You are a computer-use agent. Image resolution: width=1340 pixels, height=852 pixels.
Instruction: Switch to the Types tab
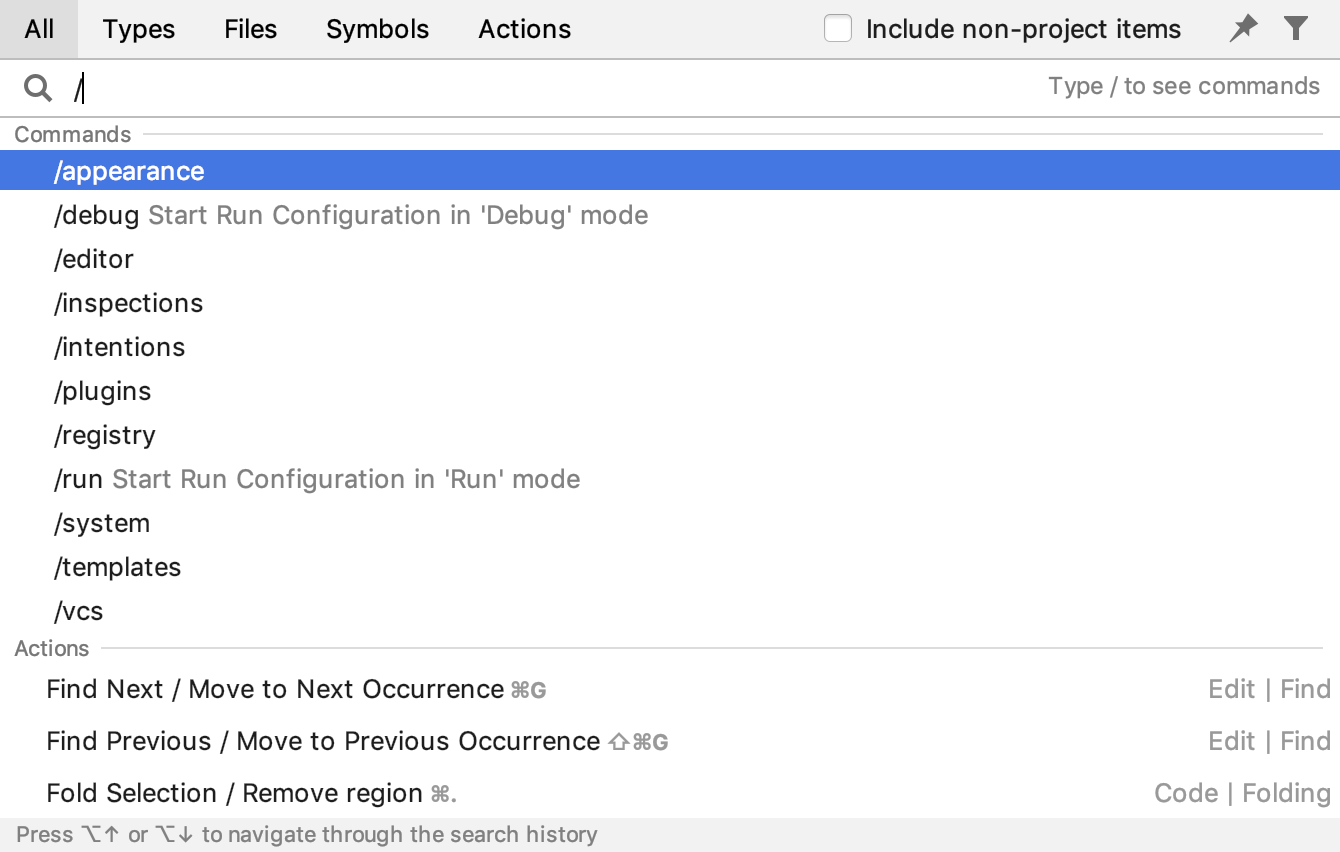coord(138,29)
